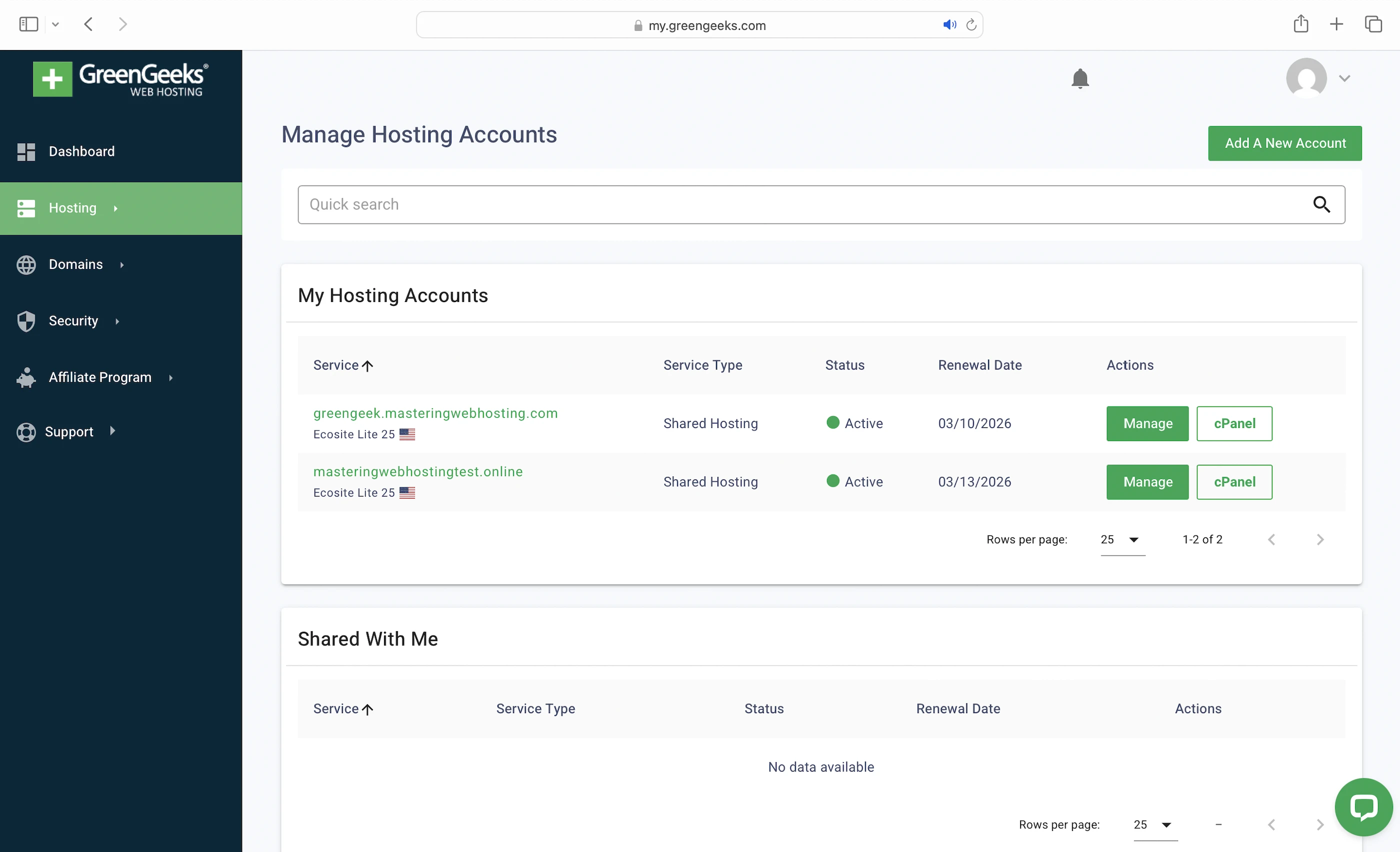Select Security in the sidebar

(73, 321)
